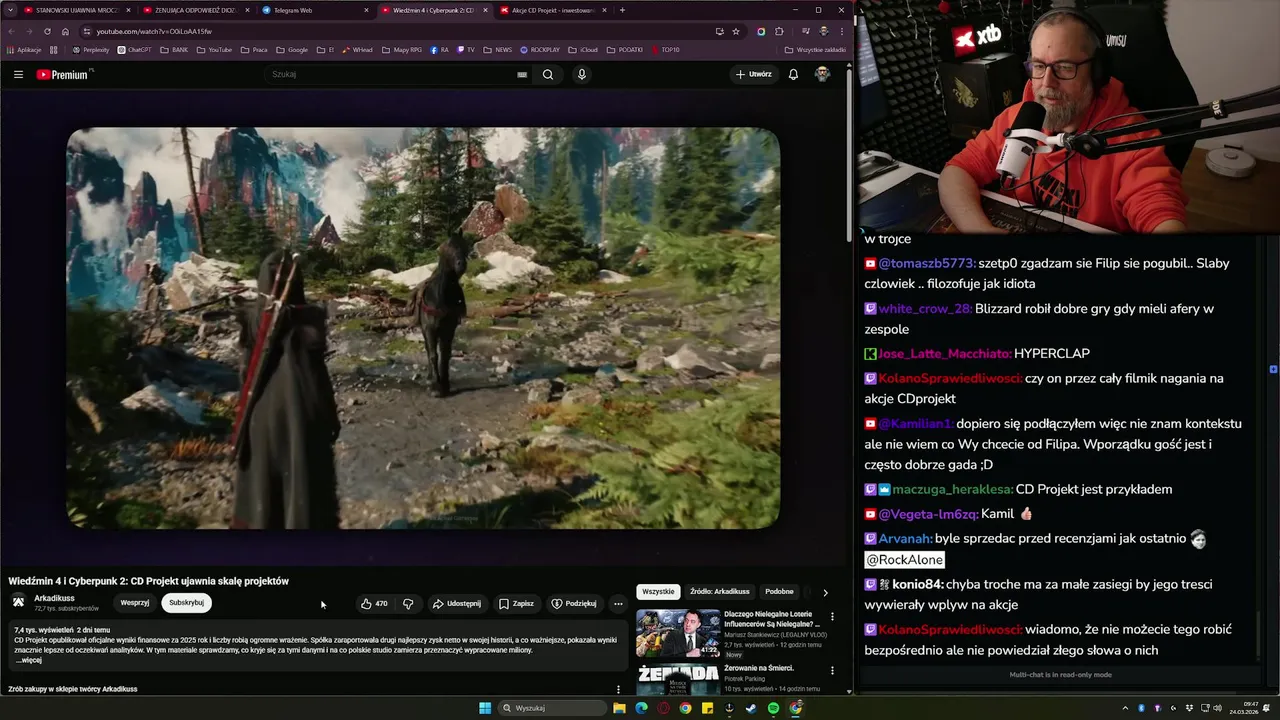The image size is (1280, 720).
Task: Open Arkadikuss channel avatar
Action: [18, 601]
